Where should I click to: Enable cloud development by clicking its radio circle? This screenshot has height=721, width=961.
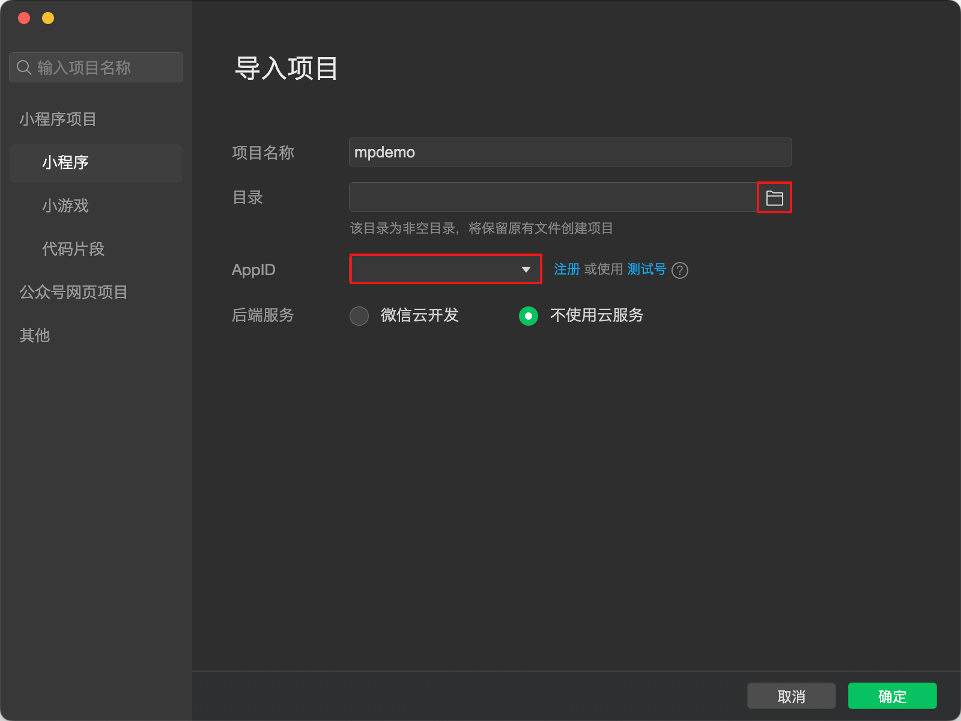coord(359,315)
